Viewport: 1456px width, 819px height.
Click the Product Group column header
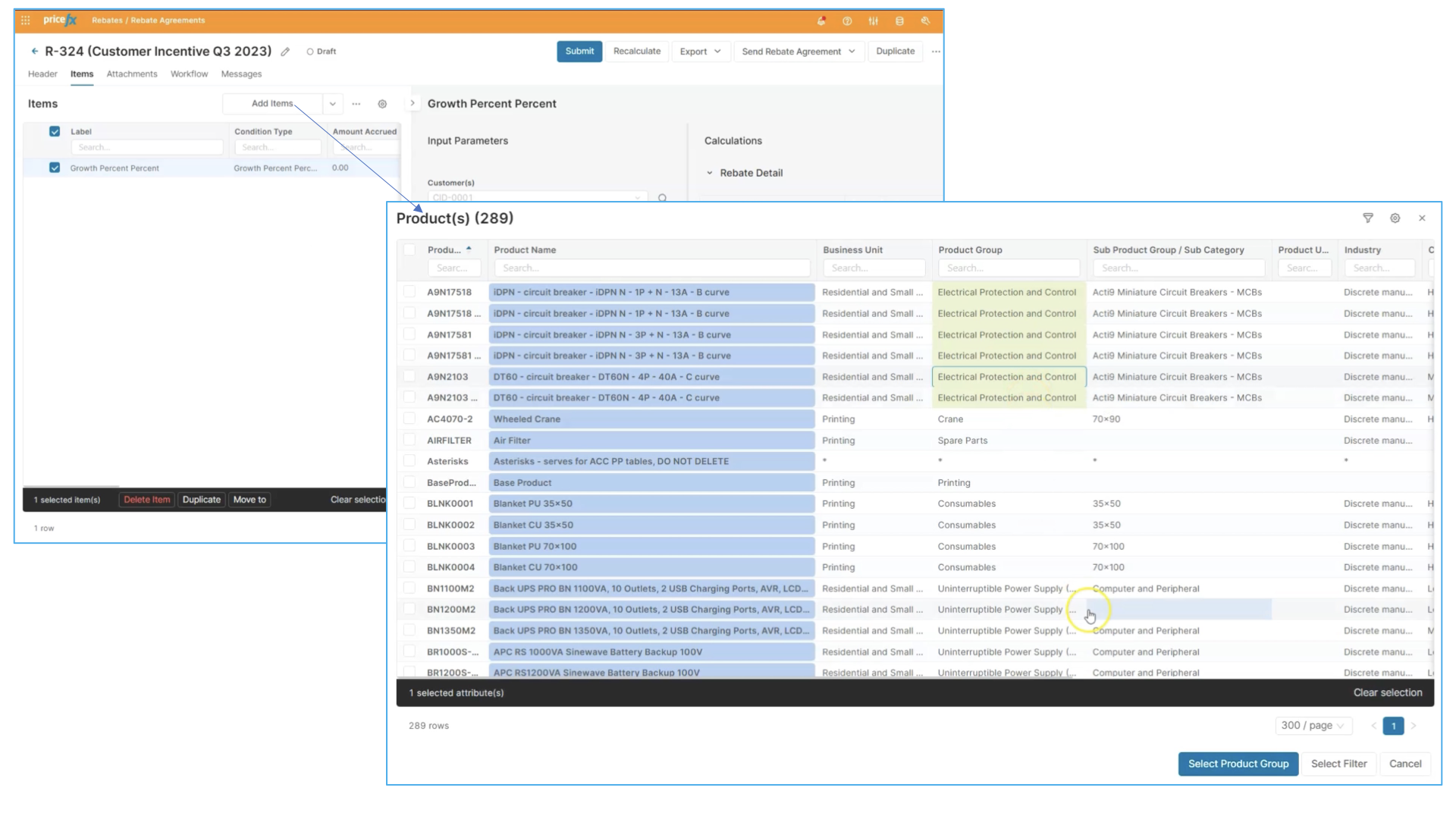970,249
